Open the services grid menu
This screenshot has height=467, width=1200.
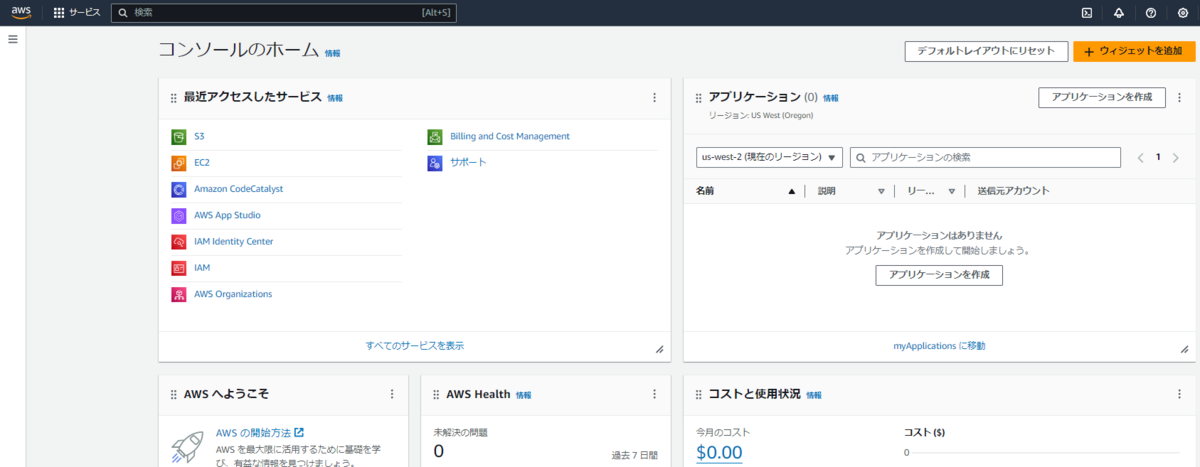coord(59,13)
